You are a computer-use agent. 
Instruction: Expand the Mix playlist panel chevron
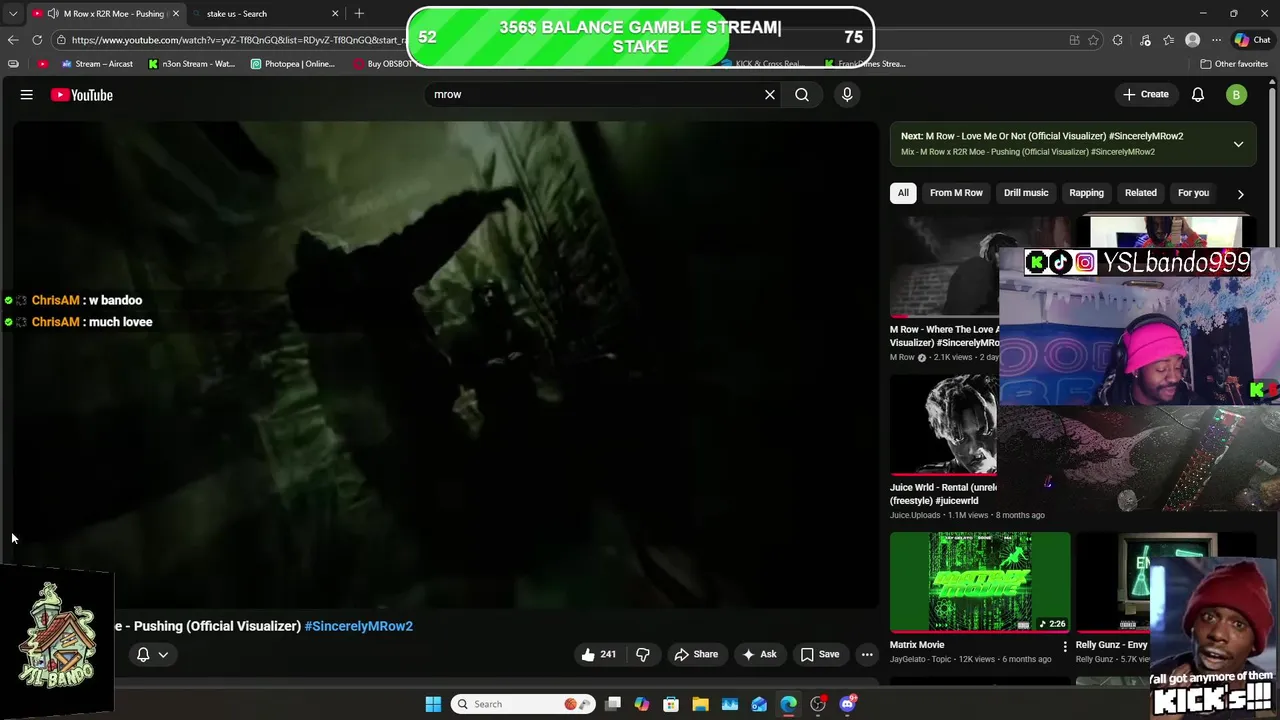coord(1238,144)
